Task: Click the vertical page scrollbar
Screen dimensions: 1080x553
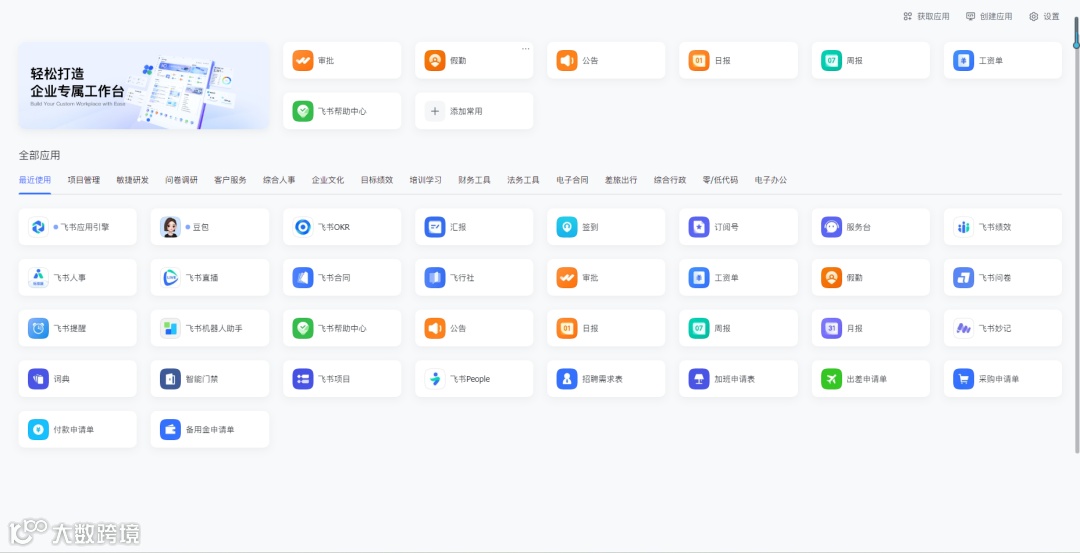Action: 1077,234
